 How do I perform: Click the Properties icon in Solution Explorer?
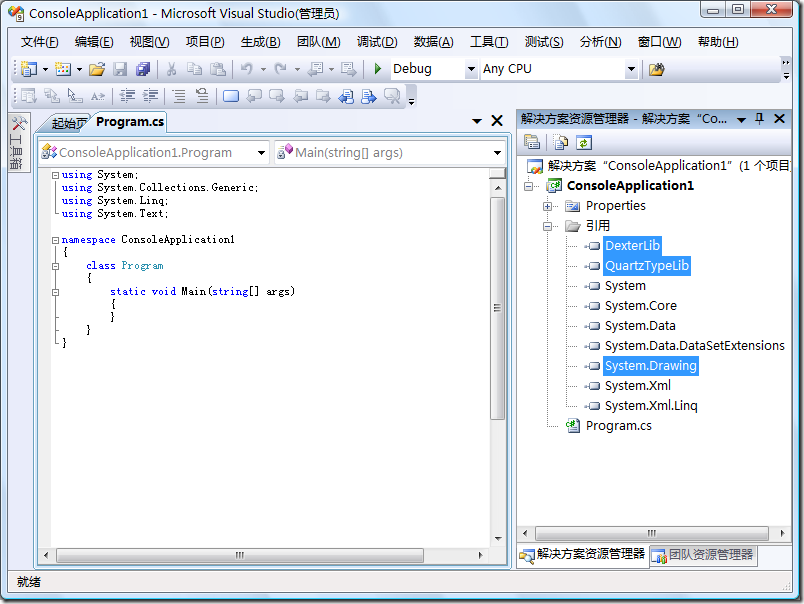click(532, 142)
